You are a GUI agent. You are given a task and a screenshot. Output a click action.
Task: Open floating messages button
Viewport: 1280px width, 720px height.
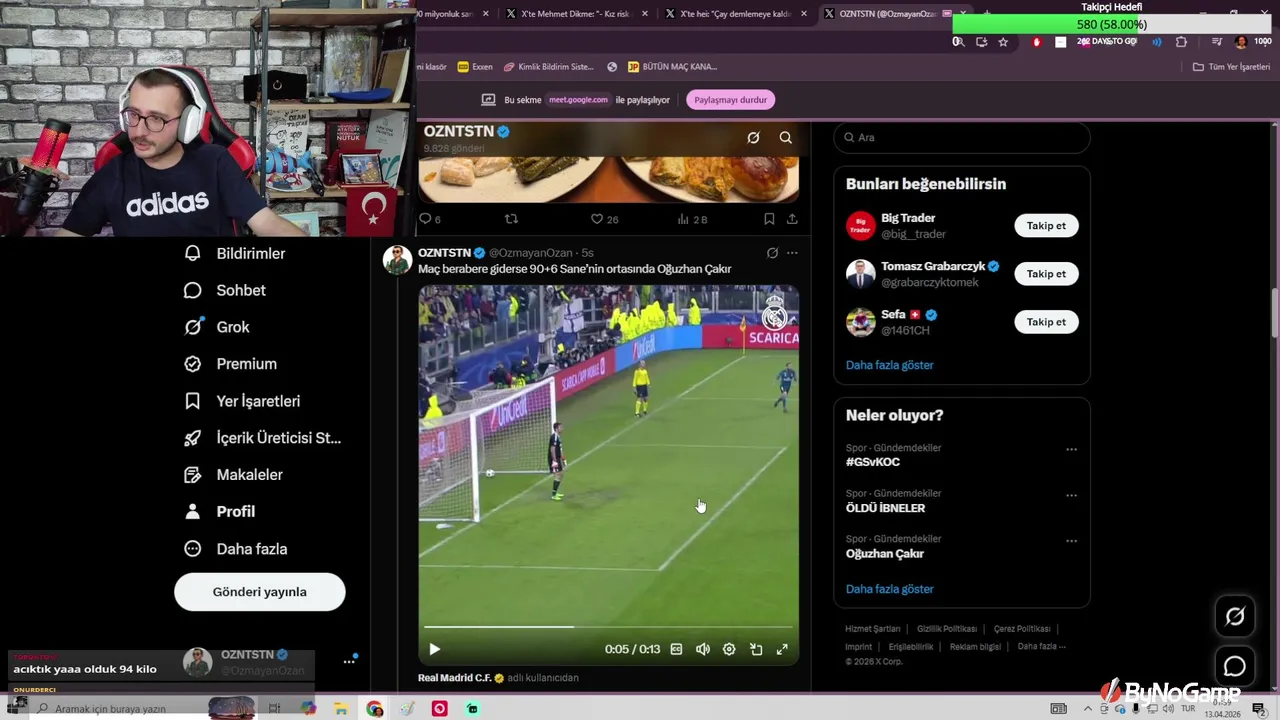click(x=1235, y=666)
